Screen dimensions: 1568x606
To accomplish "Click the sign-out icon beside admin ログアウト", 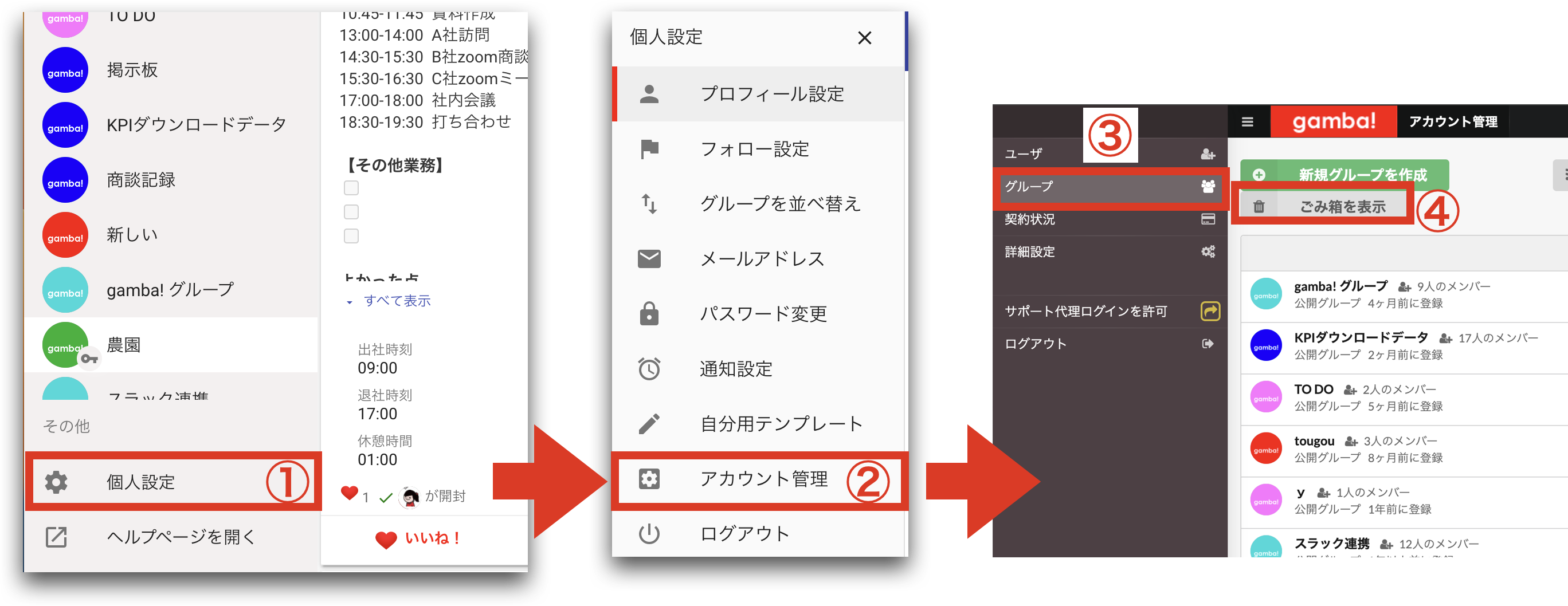I will [1208, 344].
